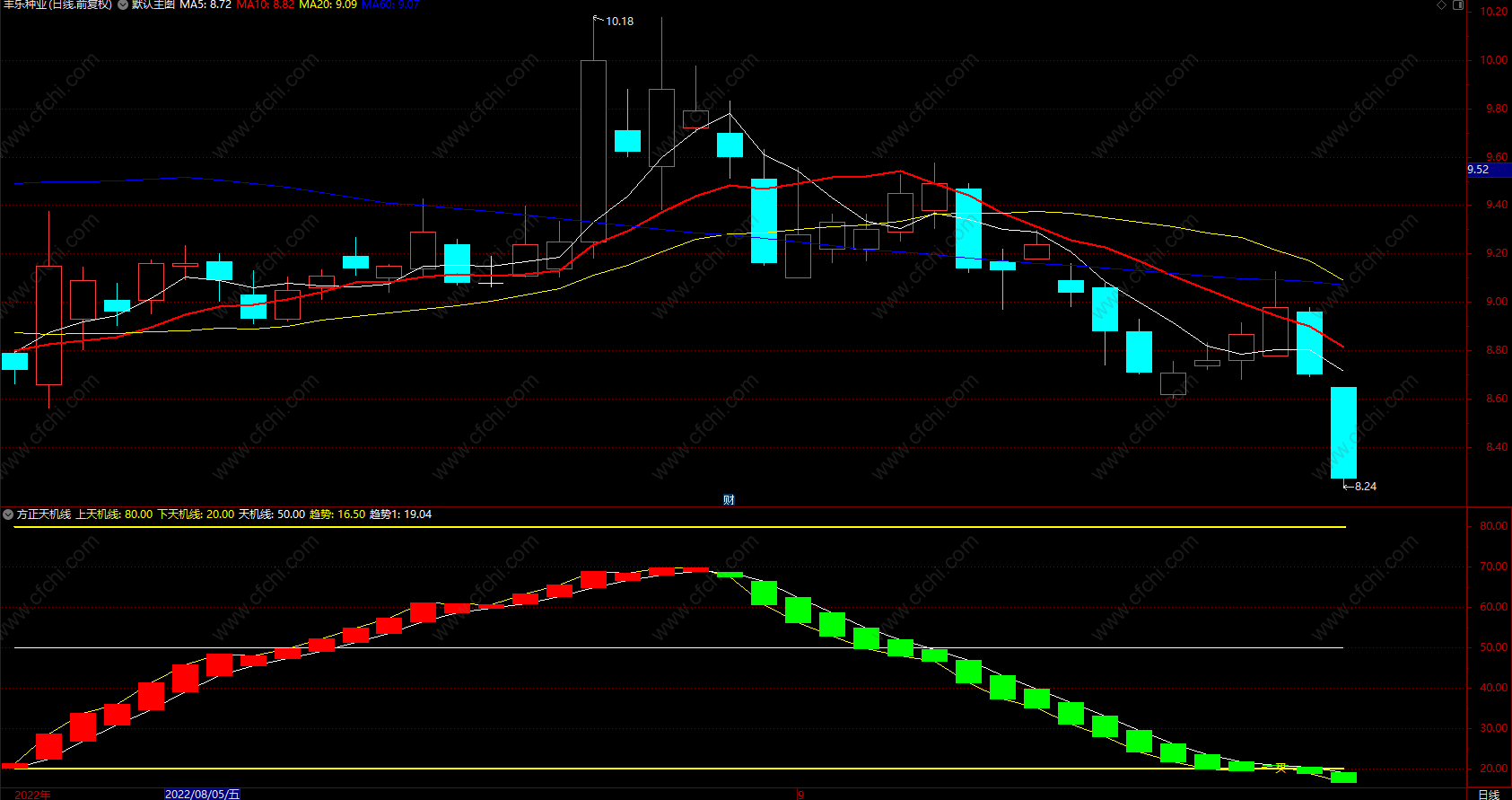Image resolution: width=1512 pixels, height=800 pixels.
Task: Click the 日线 period label at bottom right
Action: [x=1489, y=794]
